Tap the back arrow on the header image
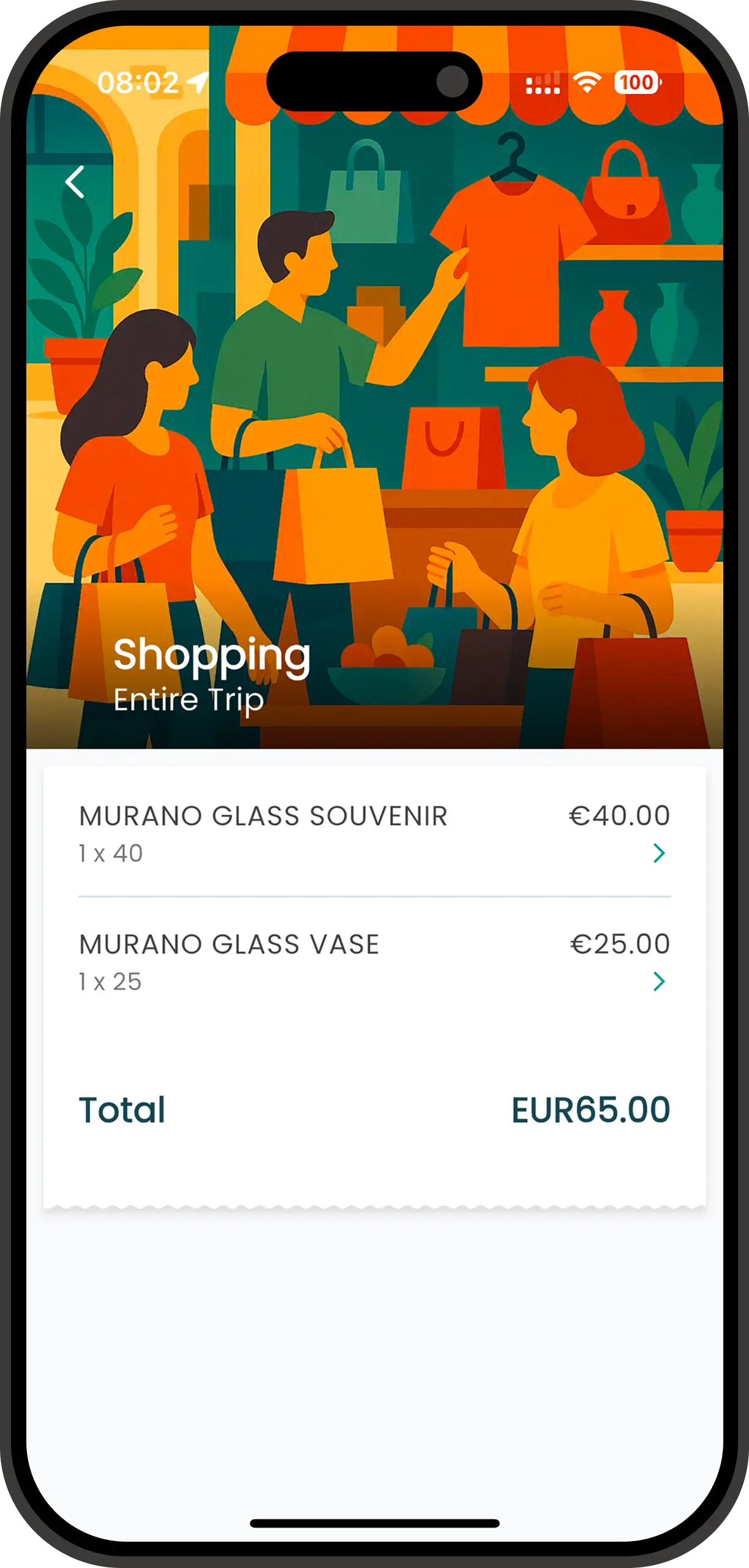 tap(75, 183)
